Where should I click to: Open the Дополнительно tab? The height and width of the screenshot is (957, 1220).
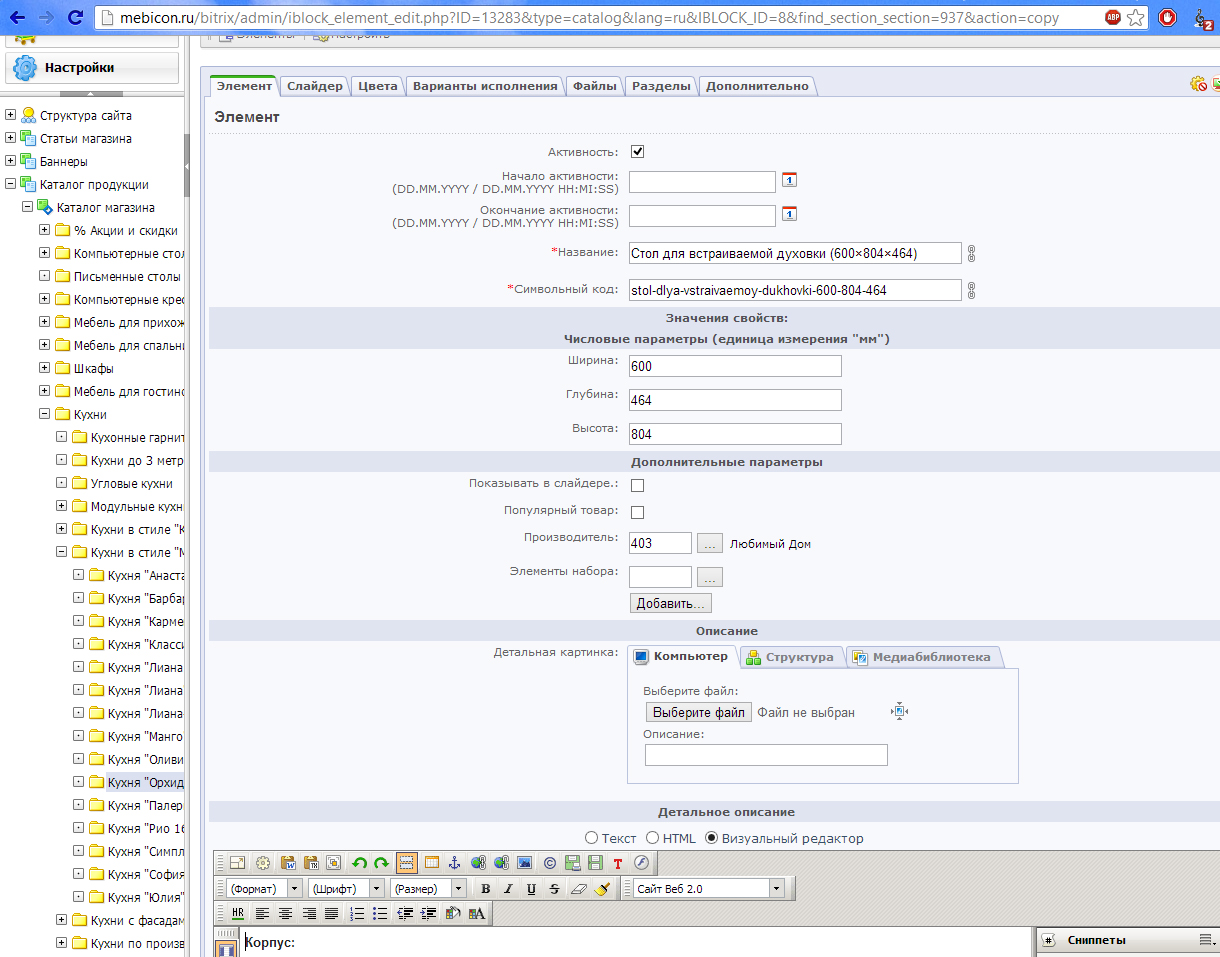(x=757, y=86)
